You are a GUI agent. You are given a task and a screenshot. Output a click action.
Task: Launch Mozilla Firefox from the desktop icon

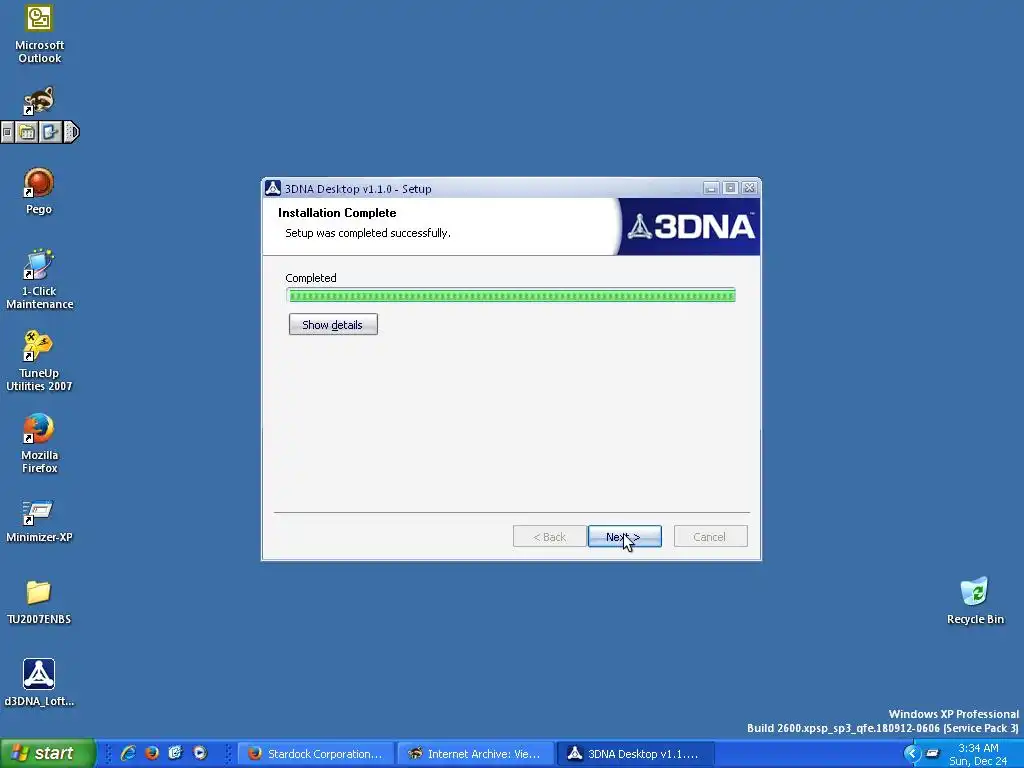coord(39,443)
